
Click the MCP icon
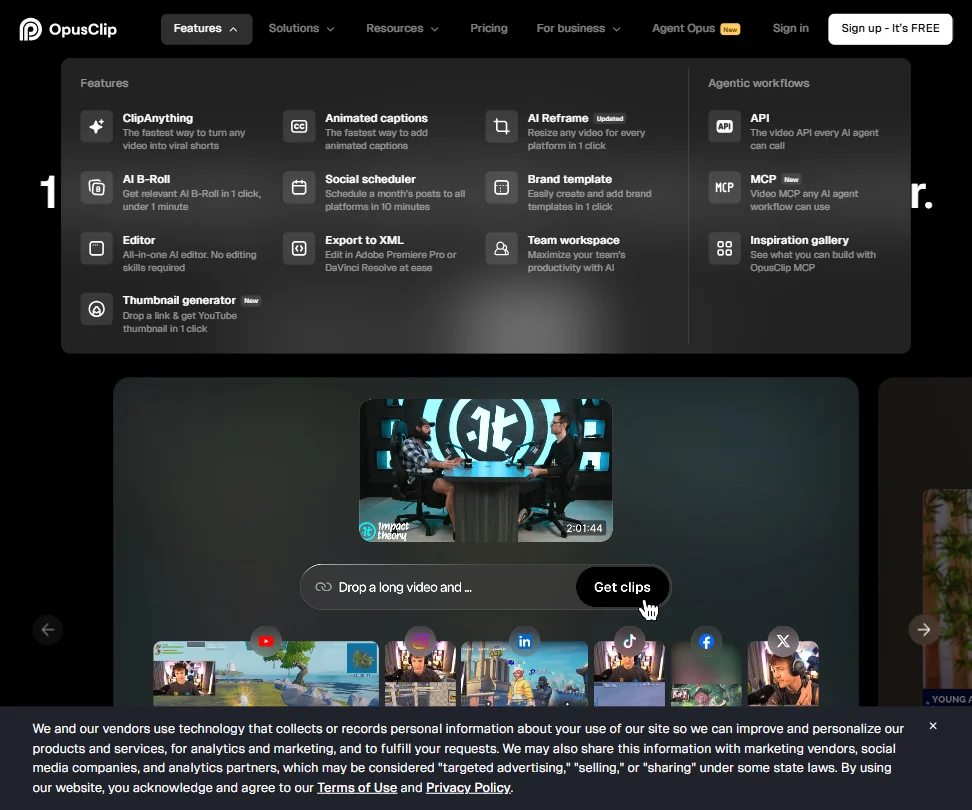pyautogui.click(x=725, y=187)
